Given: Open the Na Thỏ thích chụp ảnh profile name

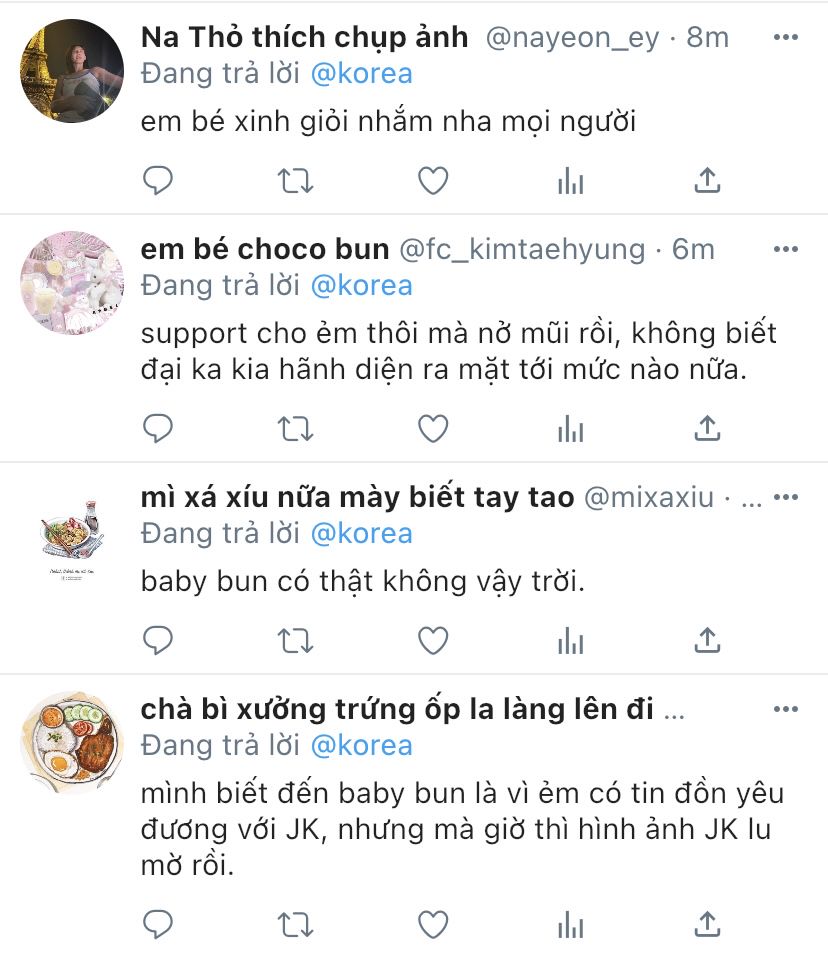Looking at the screenshot, I should [304, 37].
